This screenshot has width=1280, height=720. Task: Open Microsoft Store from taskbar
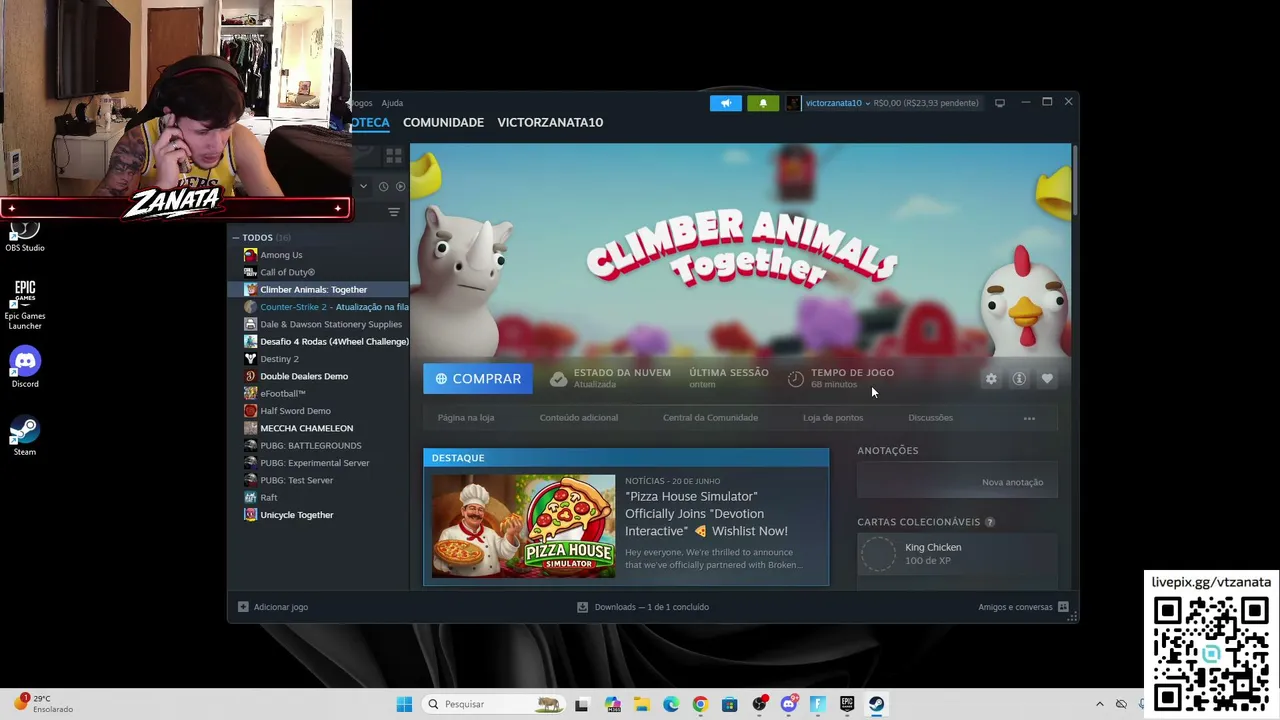730,704
